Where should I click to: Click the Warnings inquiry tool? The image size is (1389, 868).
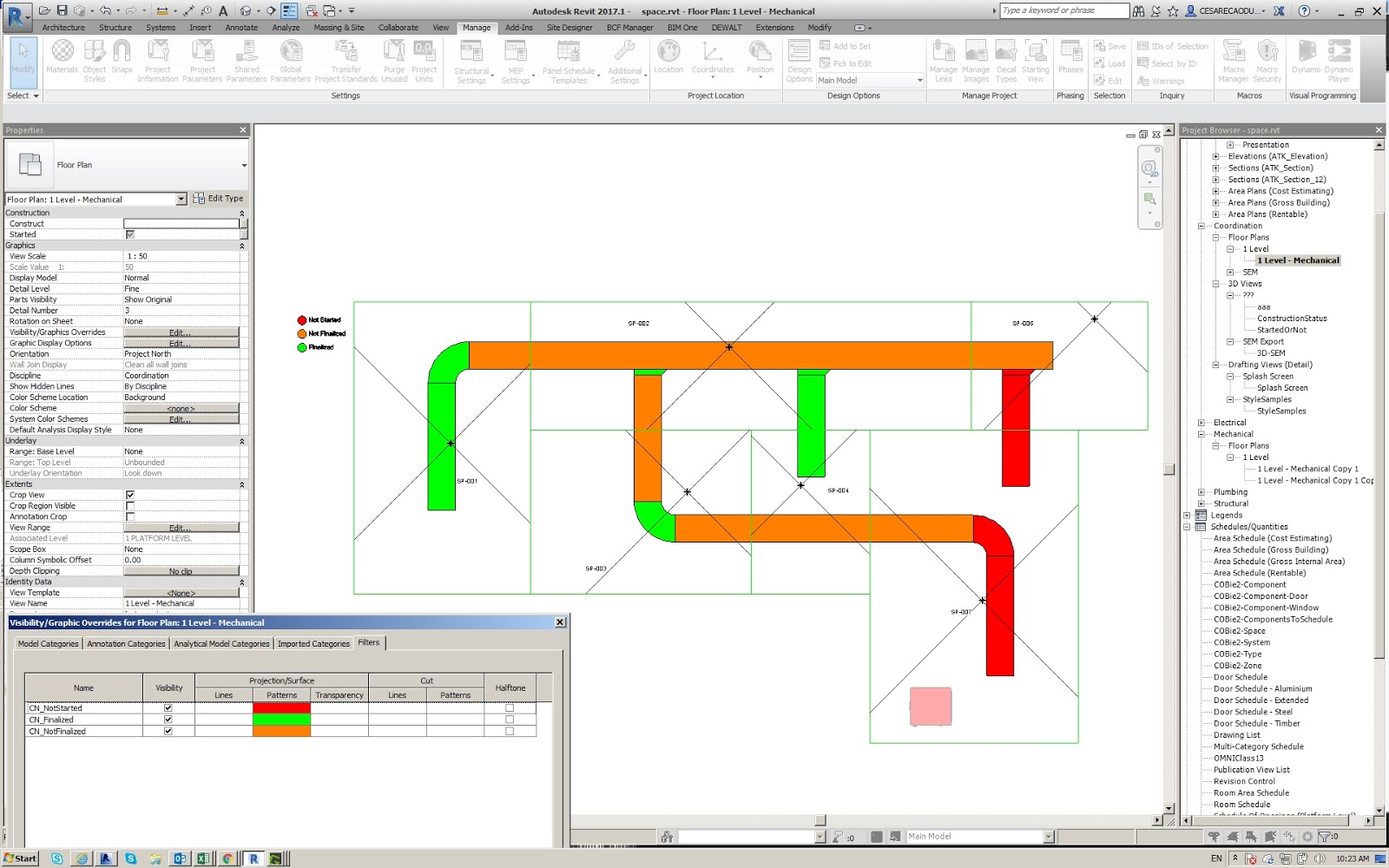pos(1170,81)
